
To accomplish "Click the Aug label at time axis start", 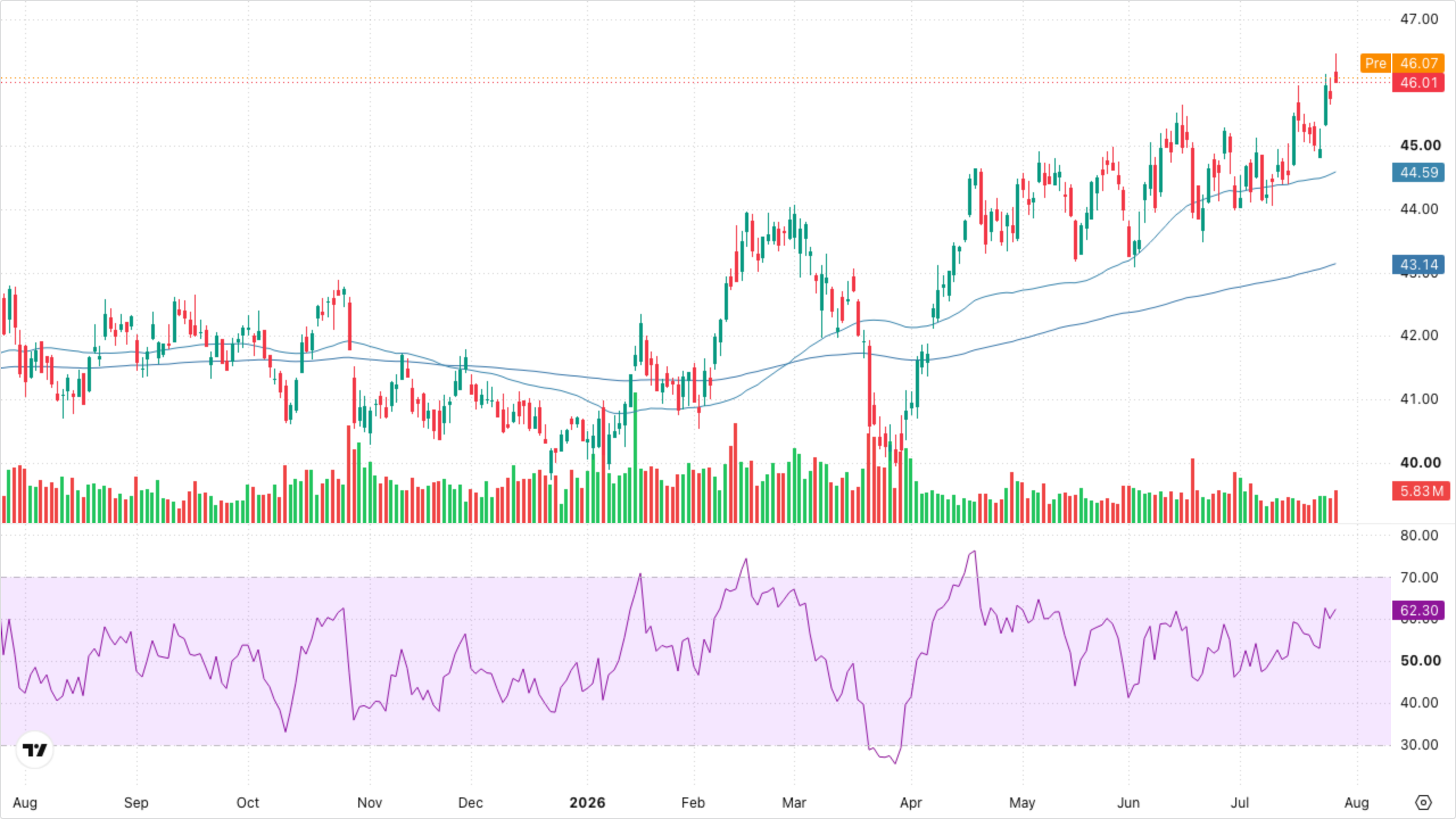I will pyautogui.click(x=25, y=803).
